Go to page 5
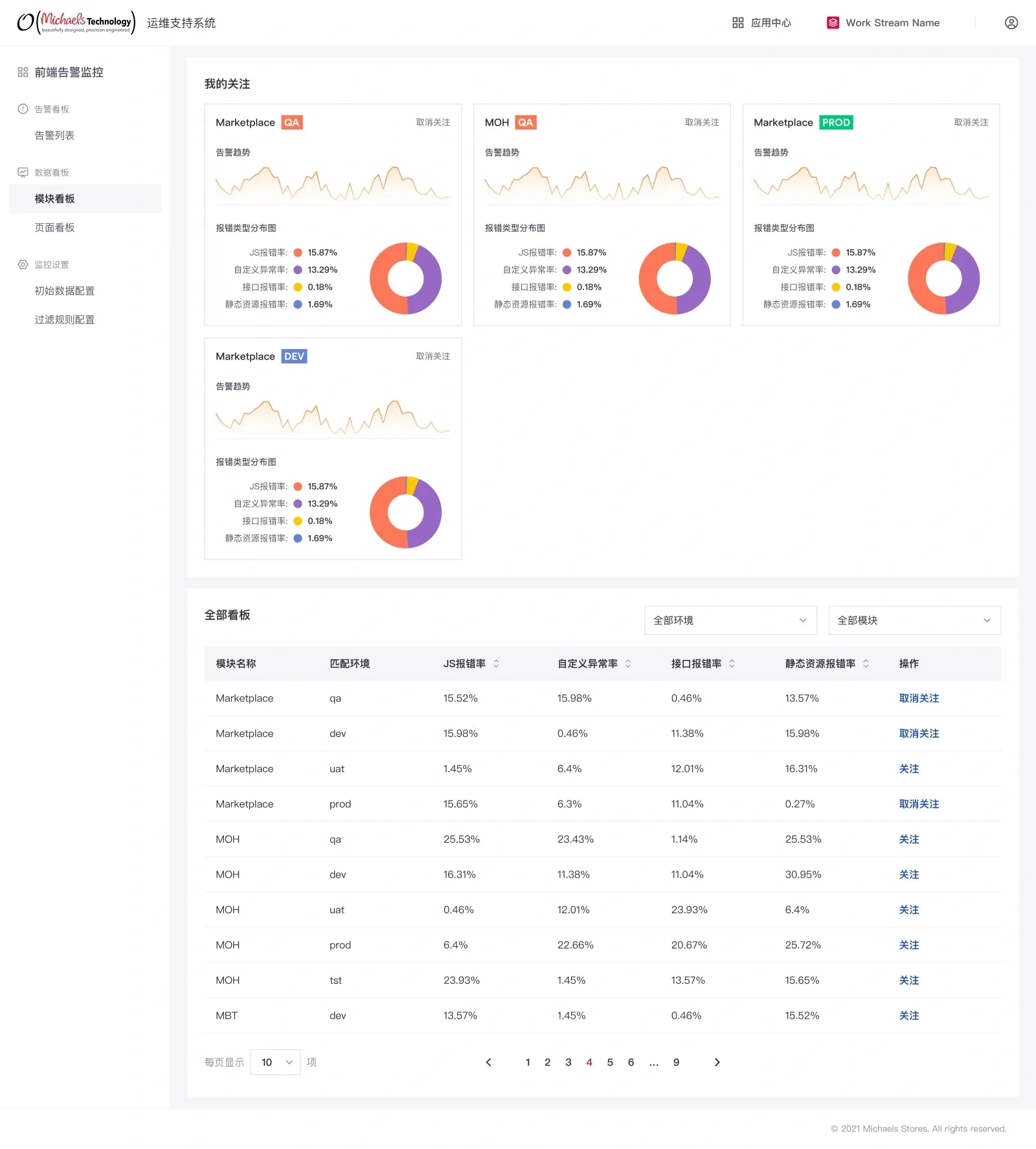1036x1149 pixels. pyautogui.click(x=610, y=1062)
